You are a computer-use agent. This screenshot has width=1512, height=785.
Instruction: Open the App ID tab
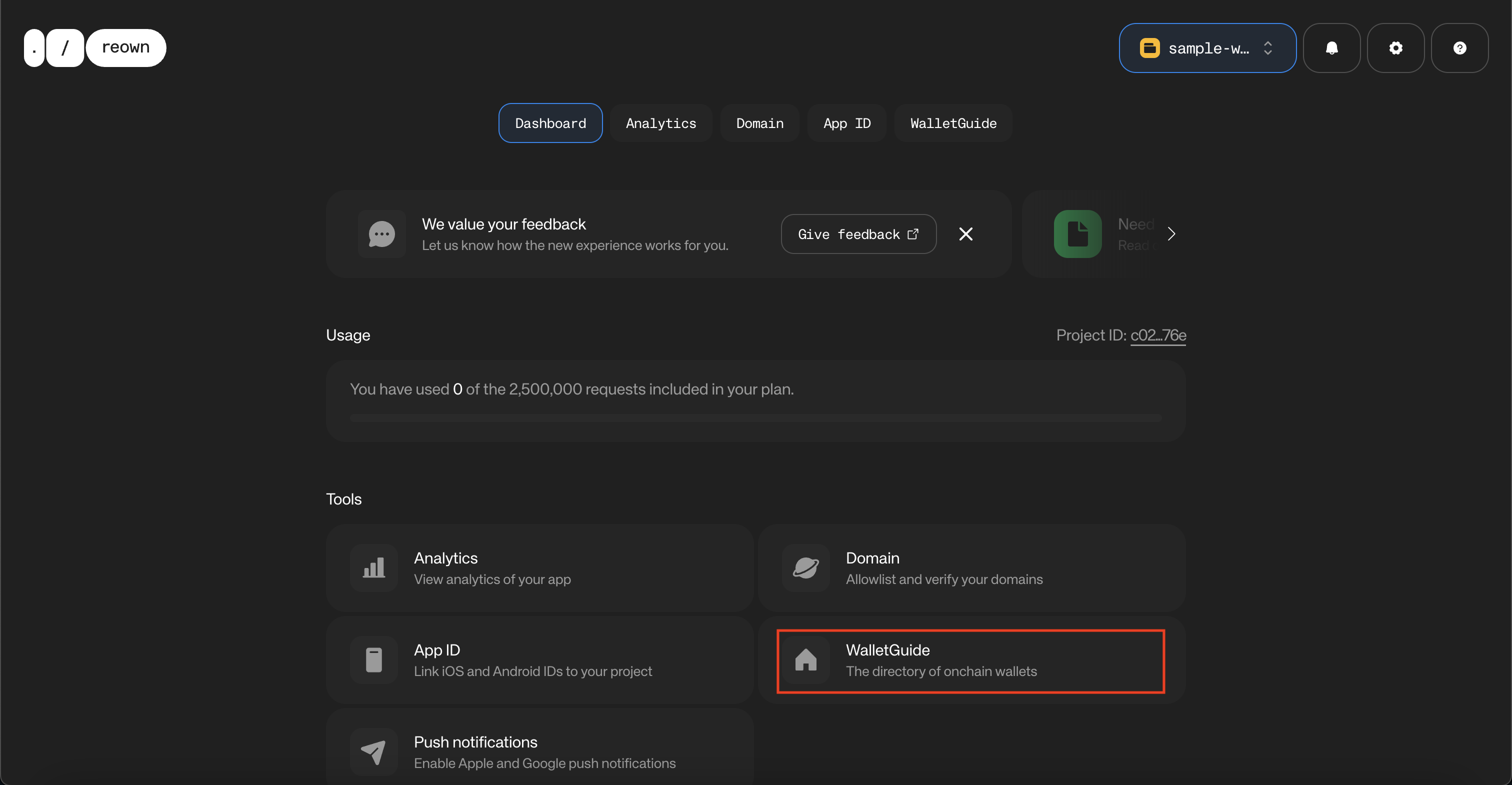tap(846, 123)
